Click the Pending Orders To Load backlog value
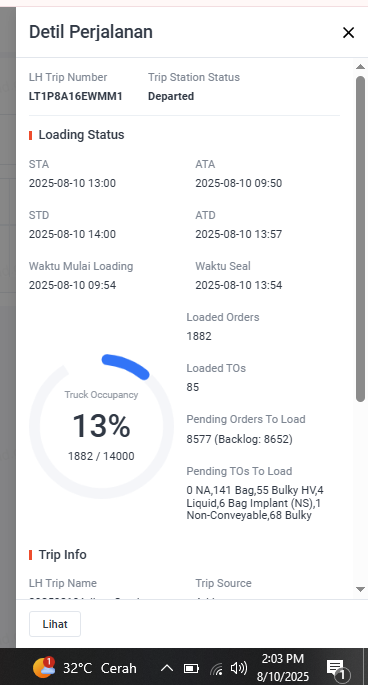368x685 pixels. 240,439
